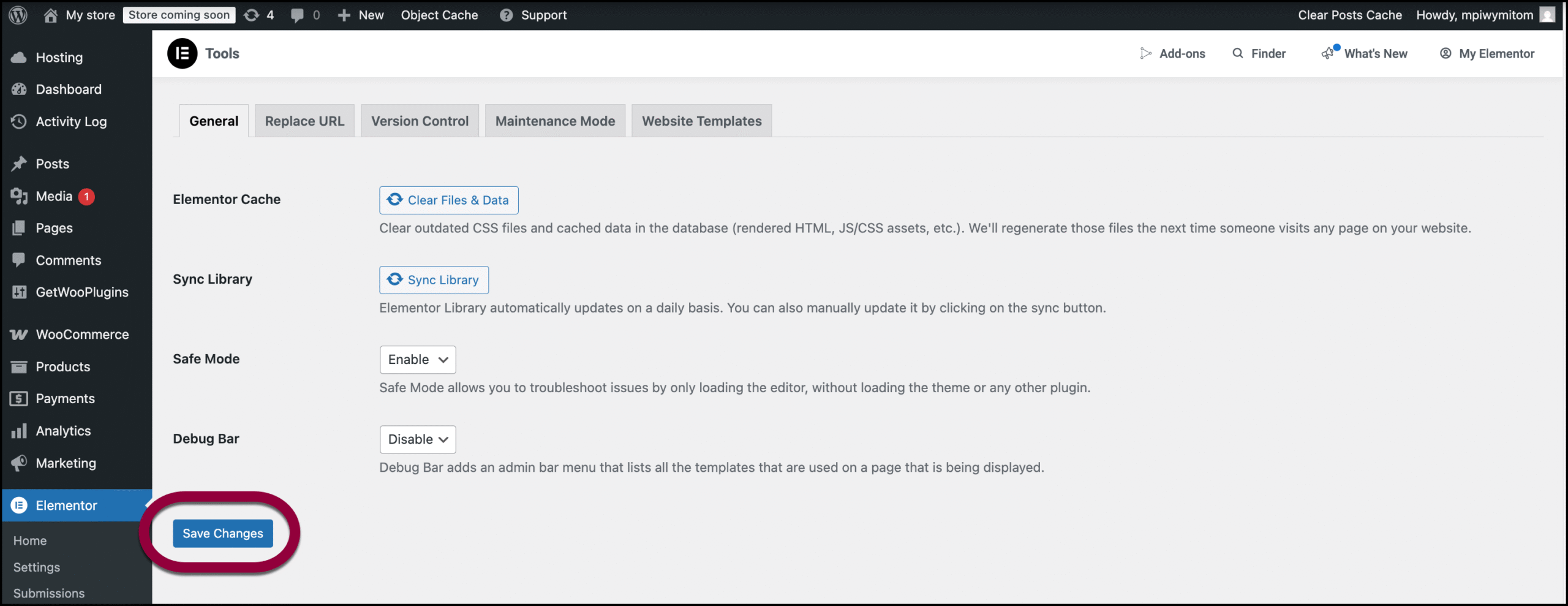Viewport: 1568px width, 606px height.
Task: Open the Version Control tab
Action: point(420,121)
